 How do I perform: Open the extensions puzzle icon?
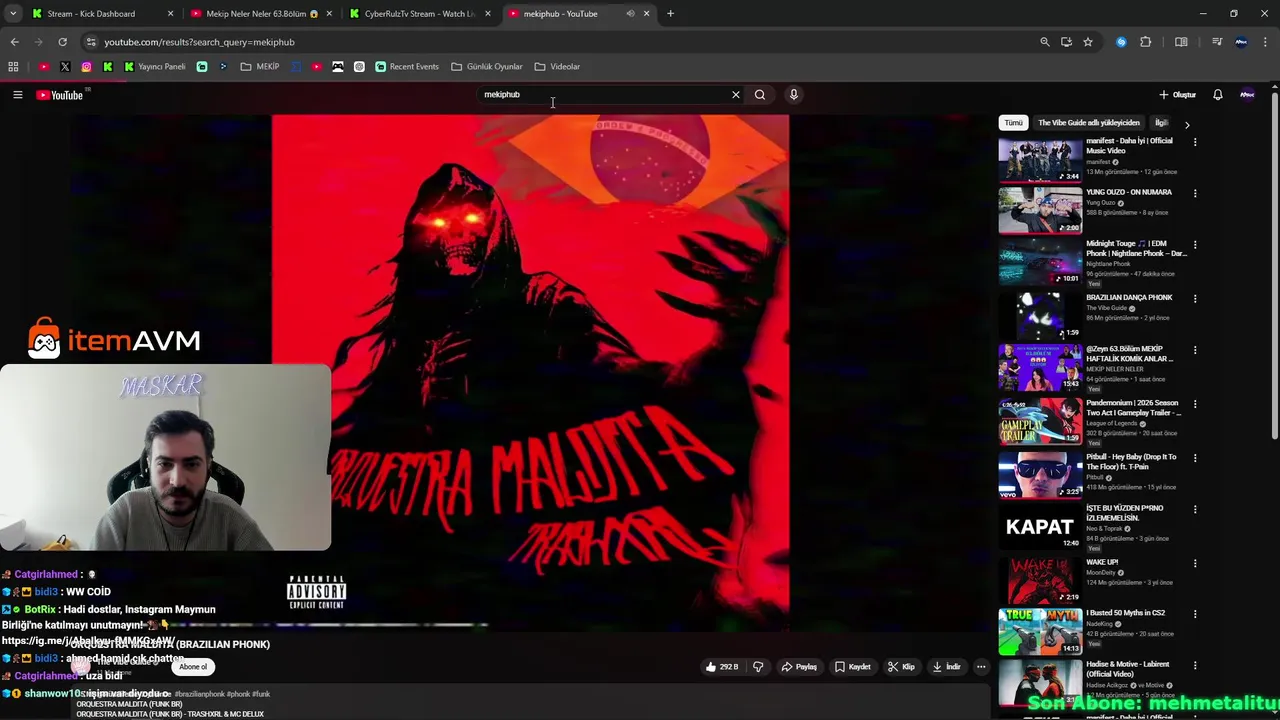(x=1146, y=42)
